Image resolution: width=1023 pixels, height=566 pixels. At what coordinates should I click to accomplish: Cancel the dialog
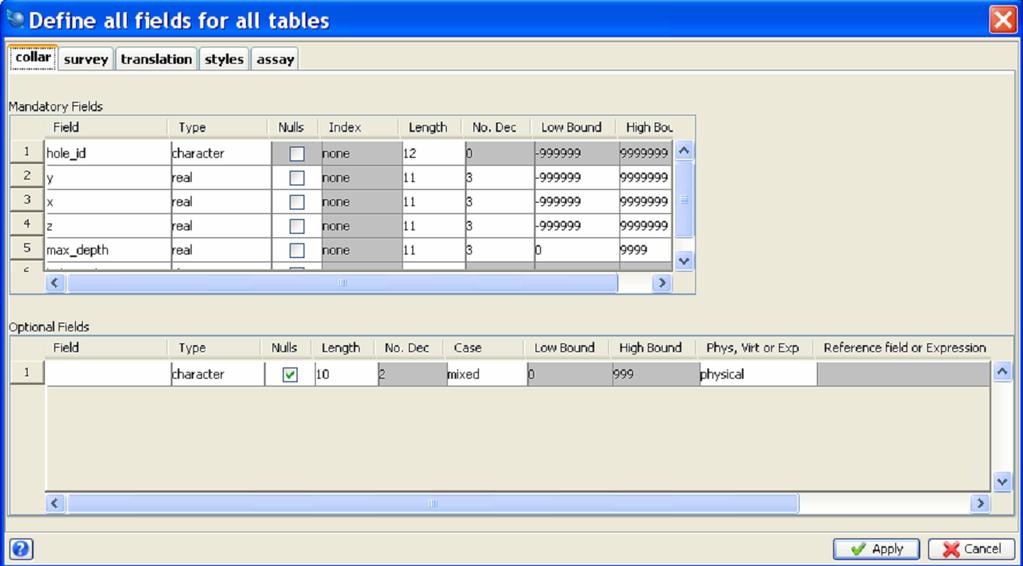pyautogui.click(x=971, y=549)
